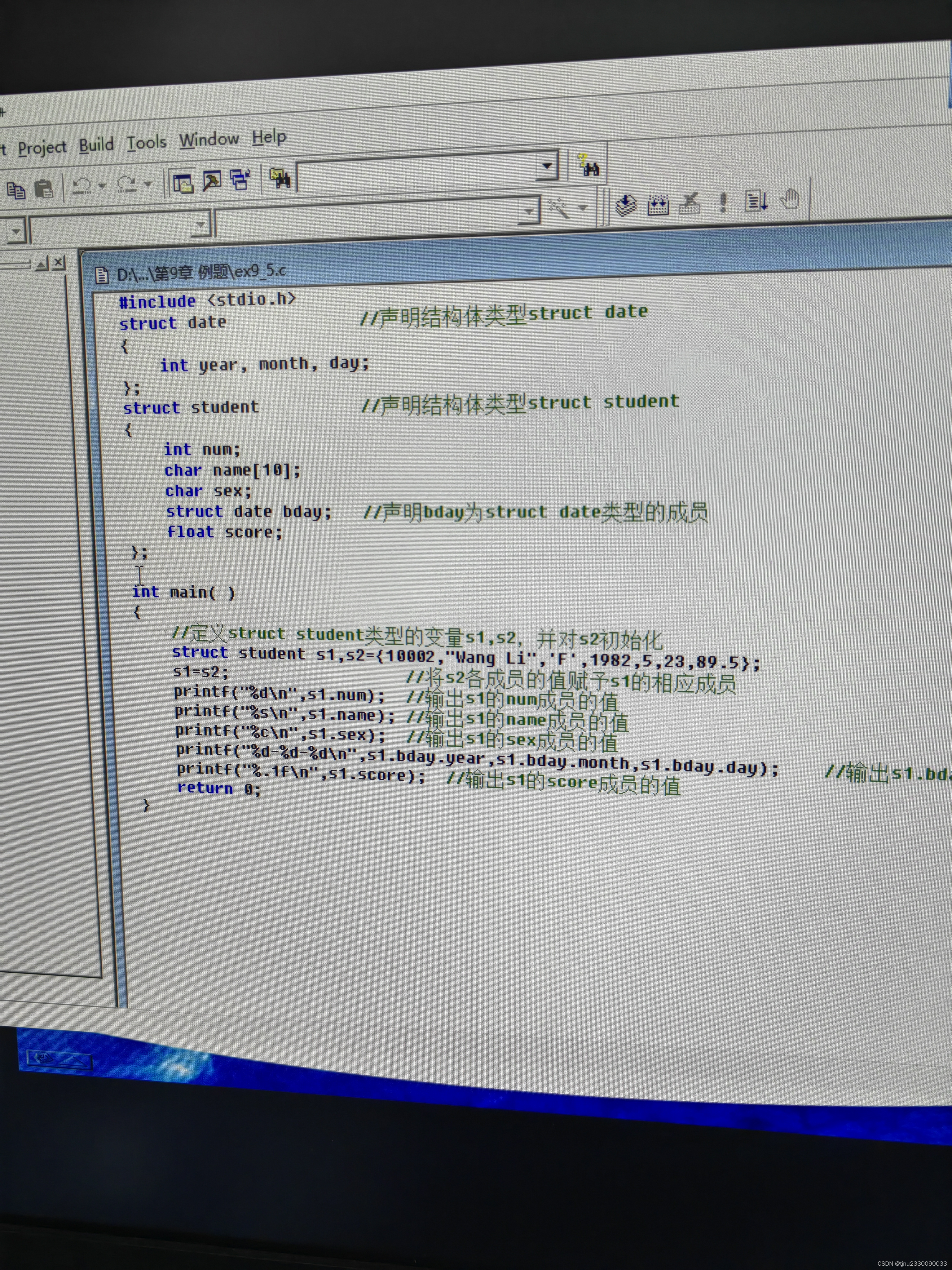Open the Tools menu

pos(146,142)
